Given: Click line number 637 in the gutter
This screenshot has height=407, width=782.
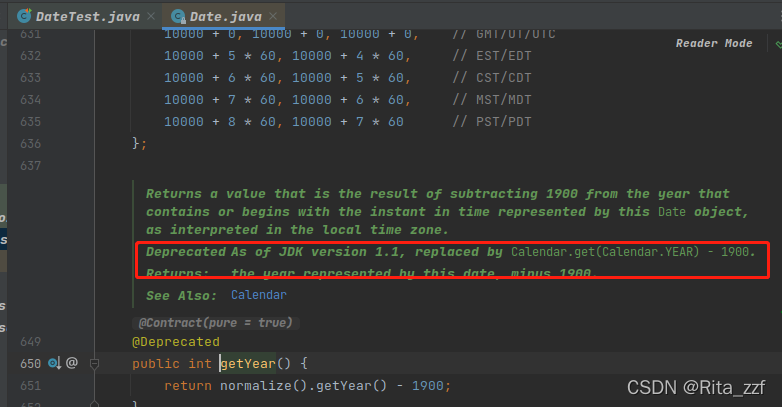Looking at the screenshot, I should point(30,166).
